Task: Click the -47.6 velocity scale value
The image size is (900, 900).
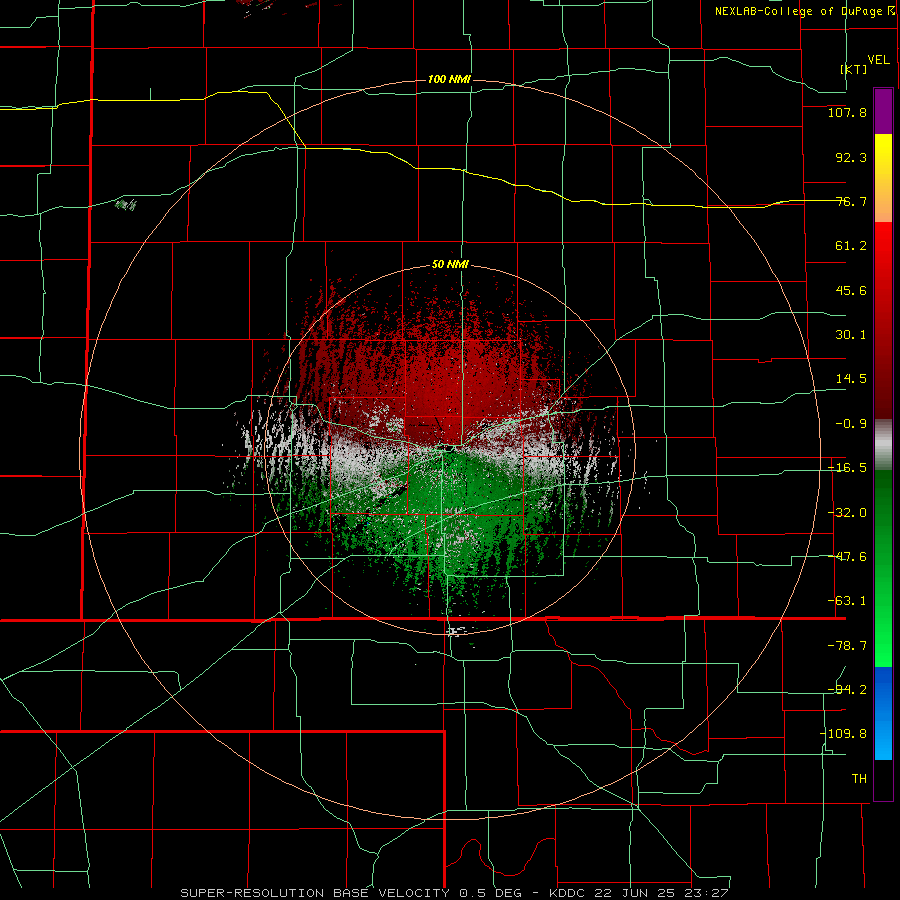Action: coord(847,557)
